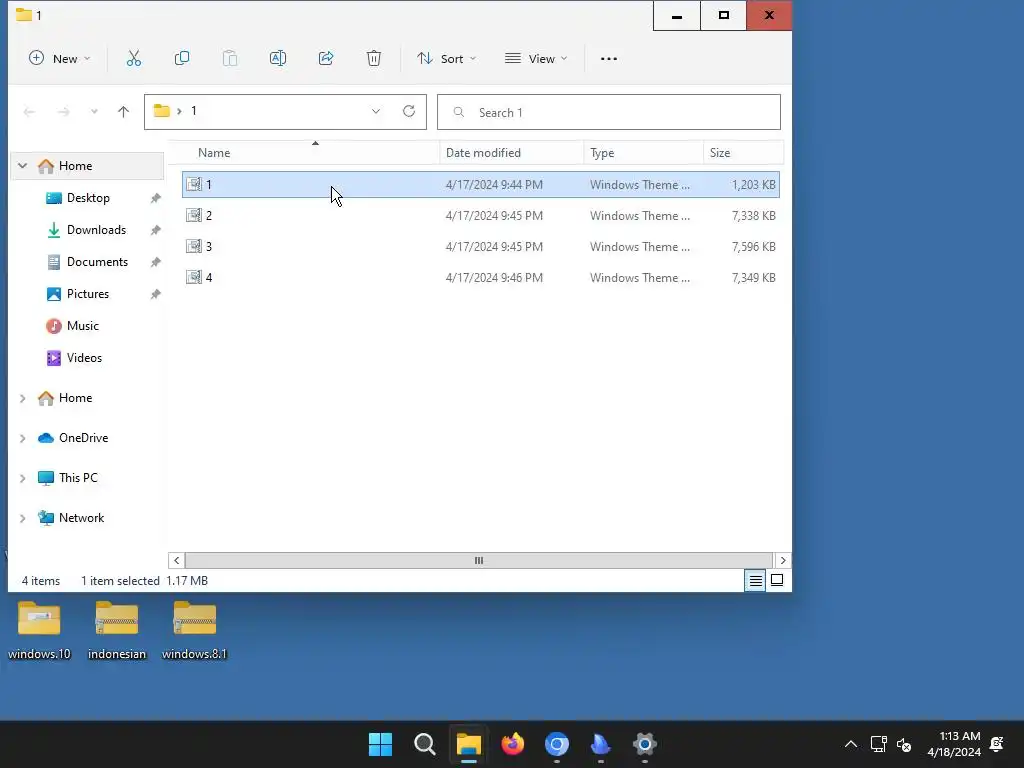Click the Delete trash icon

point(374,59)
